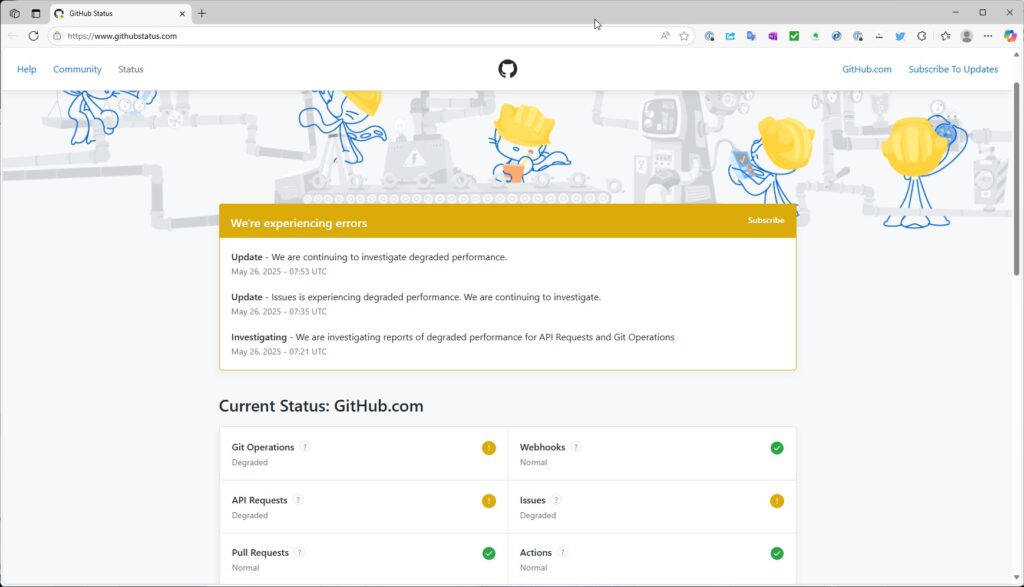Image resolution: width=1024 pixels, height=587 pixels.
Task: Show Git Operations help question mark
Action: coord(305,447)
